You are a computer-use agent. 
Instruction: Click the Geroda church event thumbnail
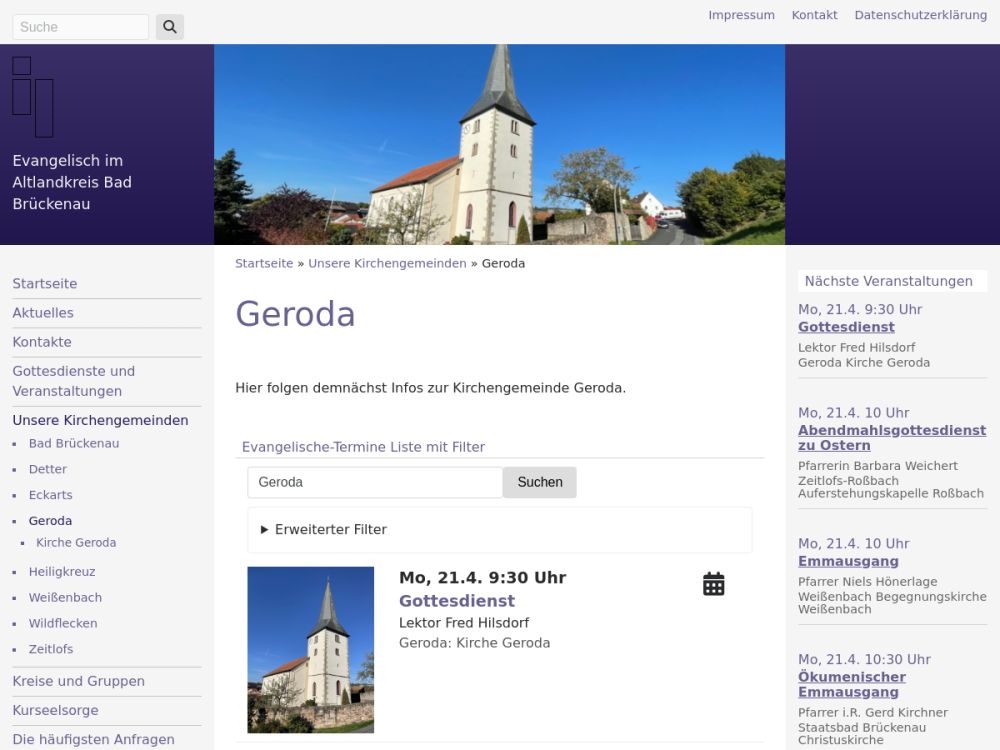[x=310, y=650]
